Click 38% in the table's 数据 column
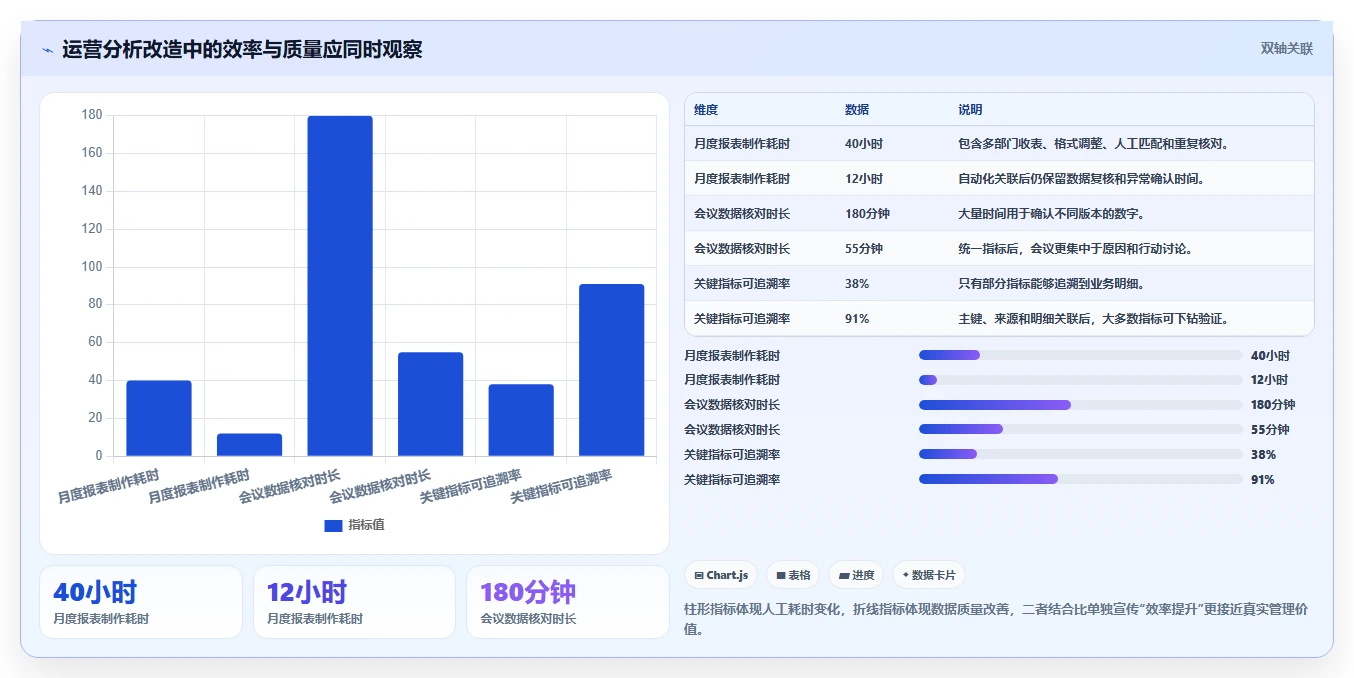This screenshot has height=678, width=1354. (857, 284)
